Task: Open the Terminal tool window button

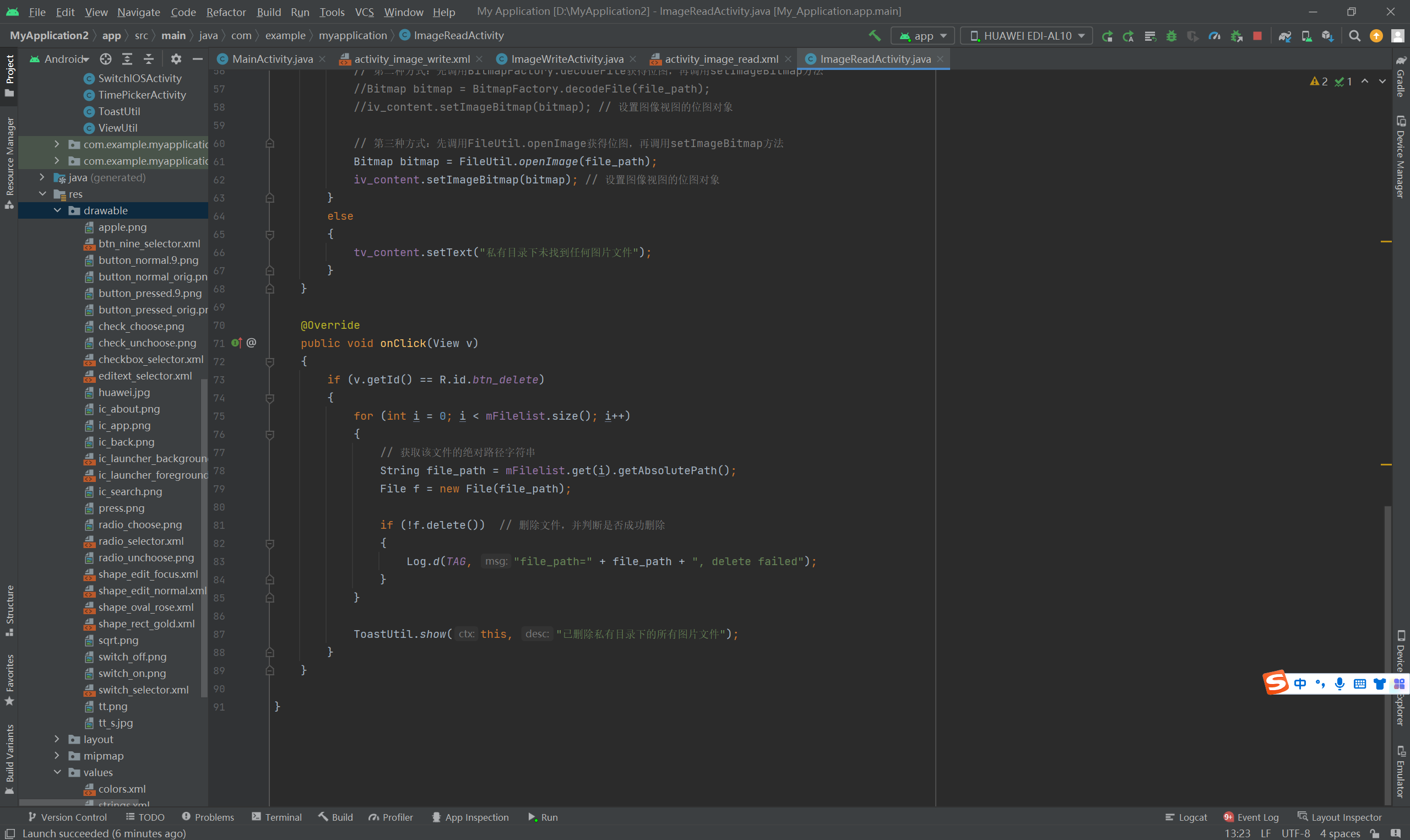Action: (276, 817)
